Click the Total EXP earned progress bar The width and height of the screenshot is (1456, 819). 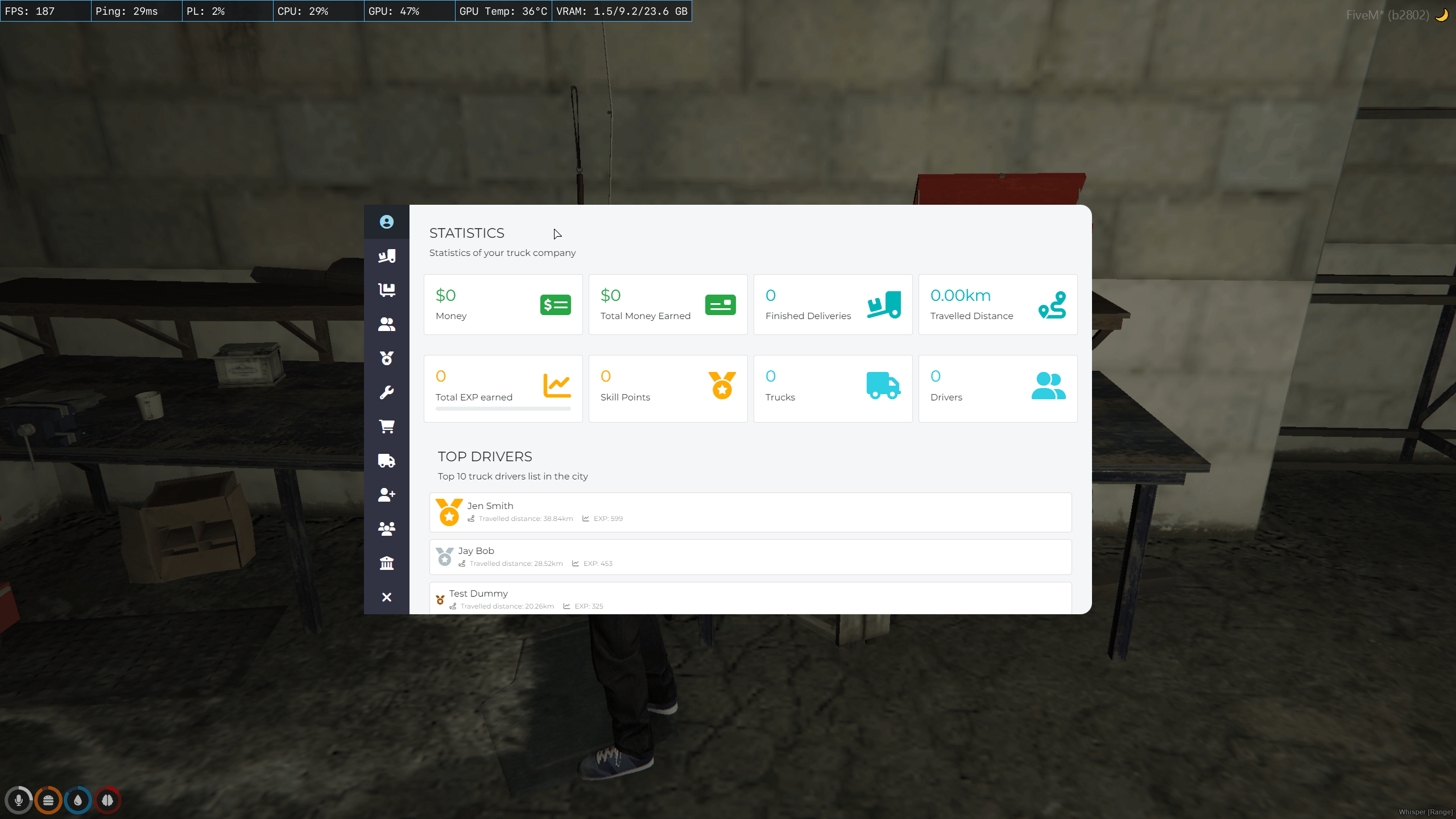point(503,409)
